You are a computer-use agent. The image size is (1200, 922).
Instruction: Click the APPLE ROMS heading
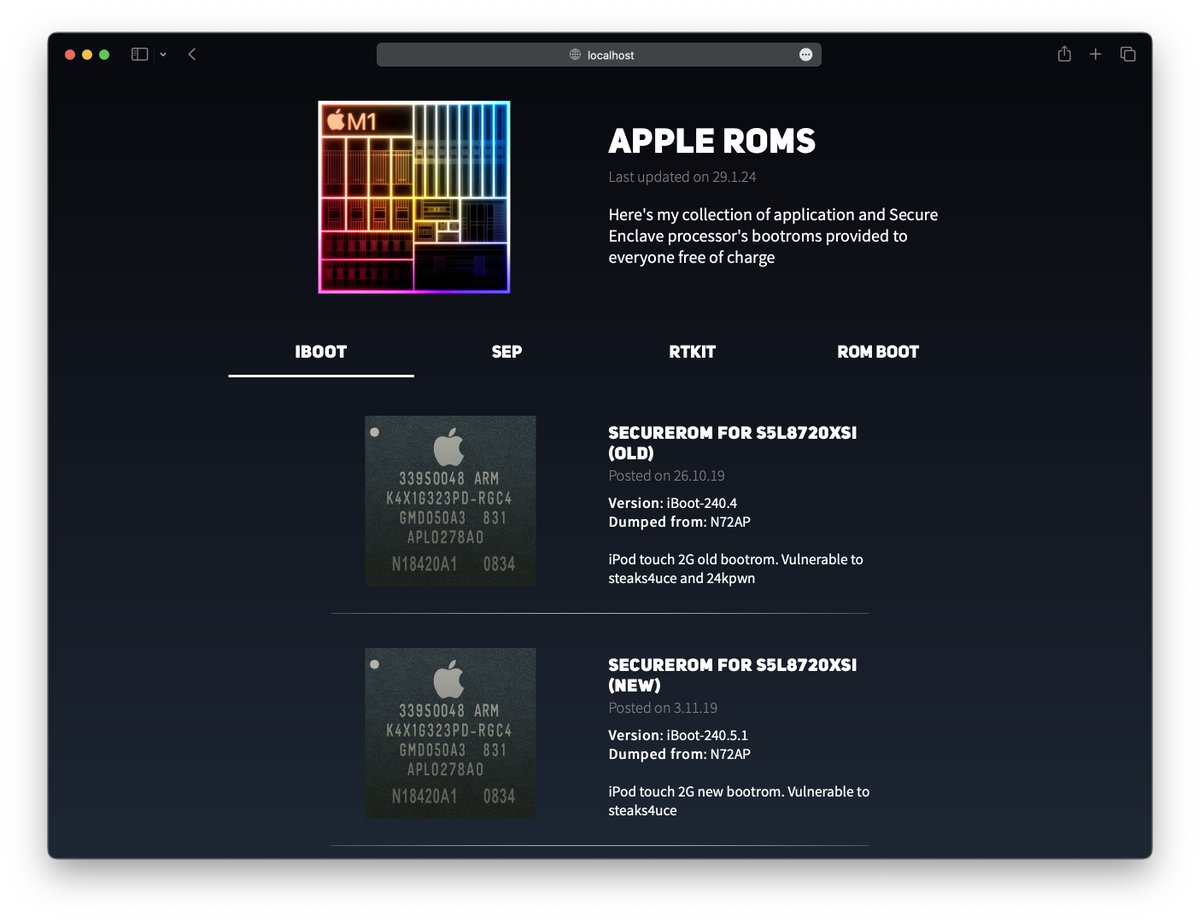pos(712,142)
